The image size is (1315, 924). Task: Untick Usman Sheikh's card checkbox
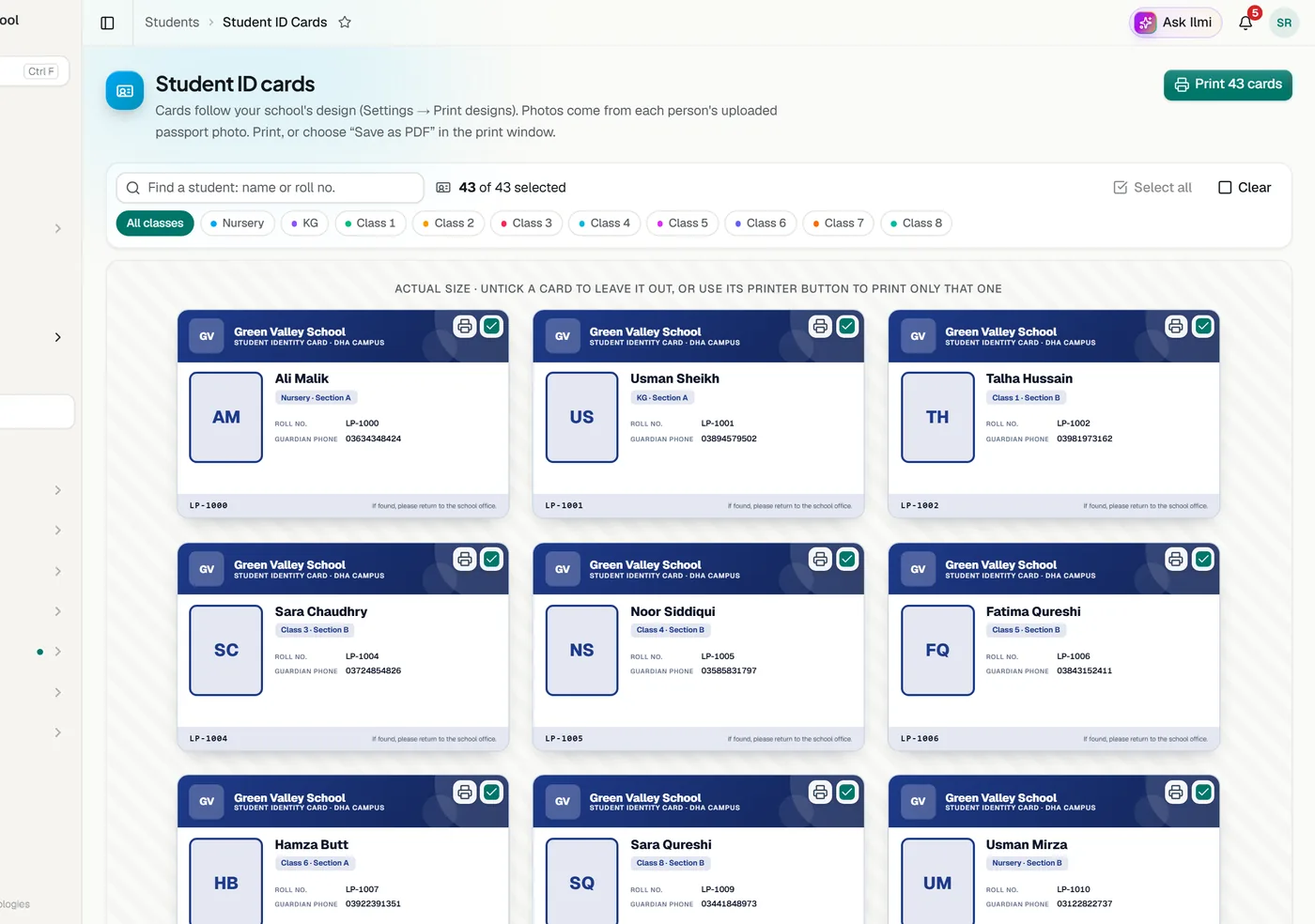(x=847, y=326)
